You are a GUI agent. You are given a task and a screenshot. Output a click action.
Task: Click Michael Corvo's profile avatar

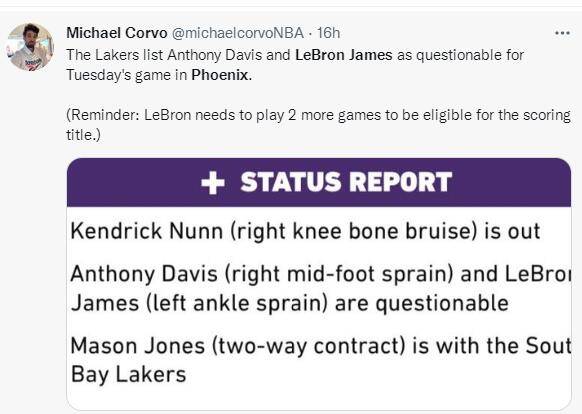[x=30, y=47]
